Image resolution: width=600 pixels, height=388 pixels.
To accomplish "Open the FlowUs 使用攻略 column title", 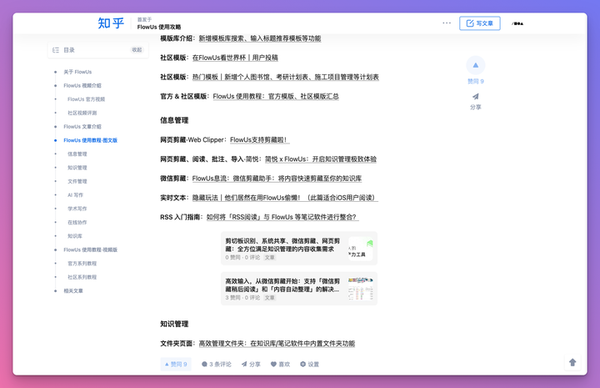I will click(159, 27).
